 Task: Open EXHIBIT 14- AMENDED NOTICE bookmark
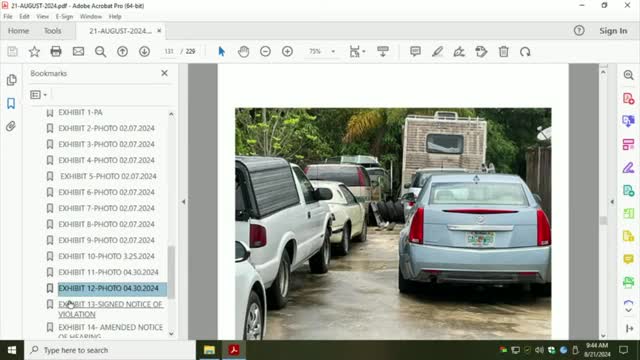[x=111, y=331]
